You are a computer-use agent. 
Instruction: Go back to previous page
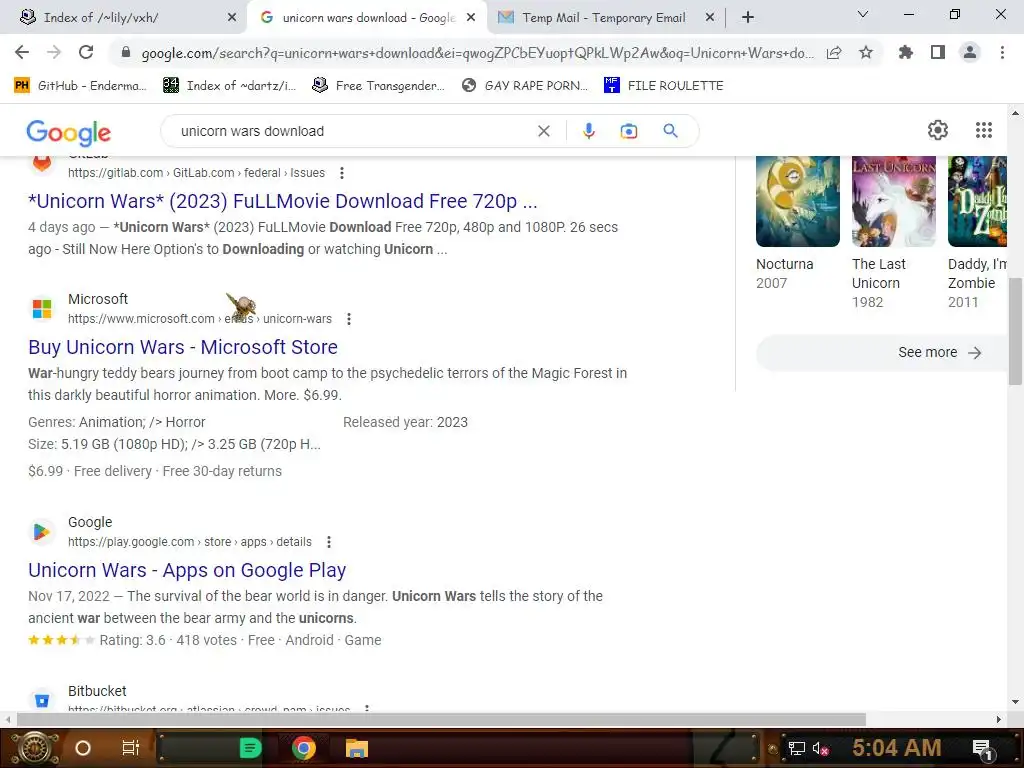(22, 52)
